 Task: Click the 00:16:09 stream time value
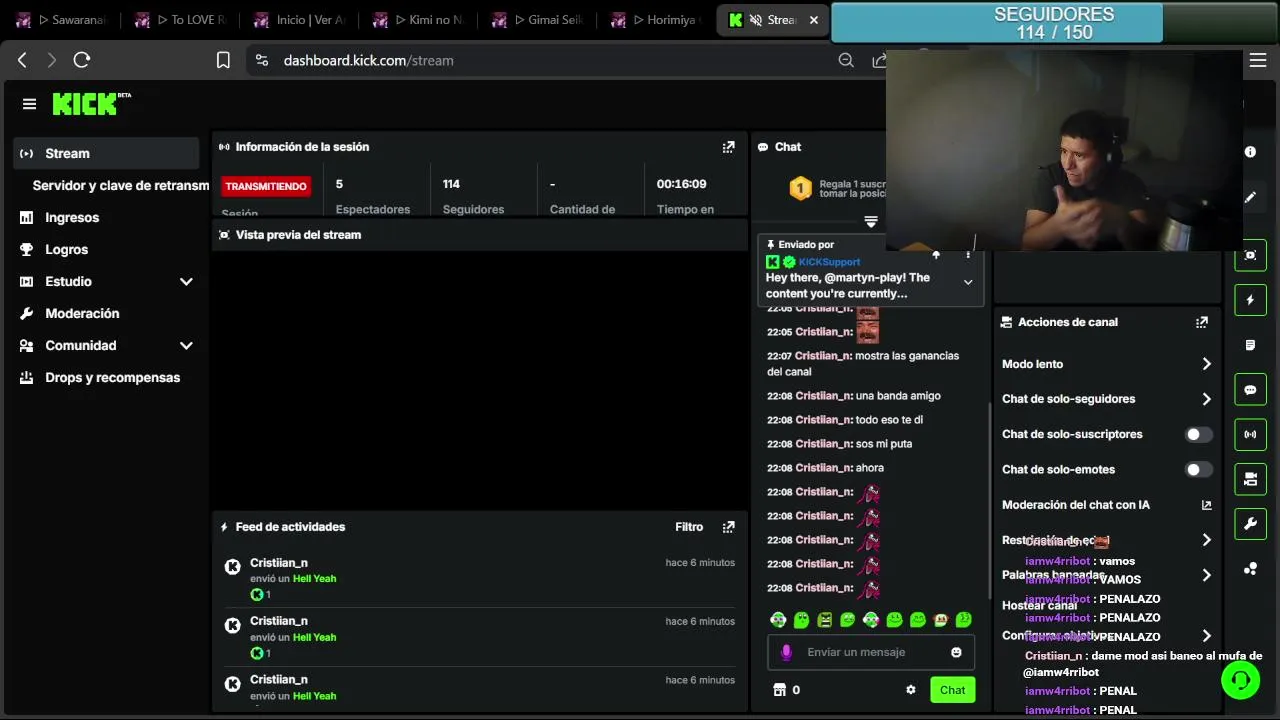coord(682,184)
